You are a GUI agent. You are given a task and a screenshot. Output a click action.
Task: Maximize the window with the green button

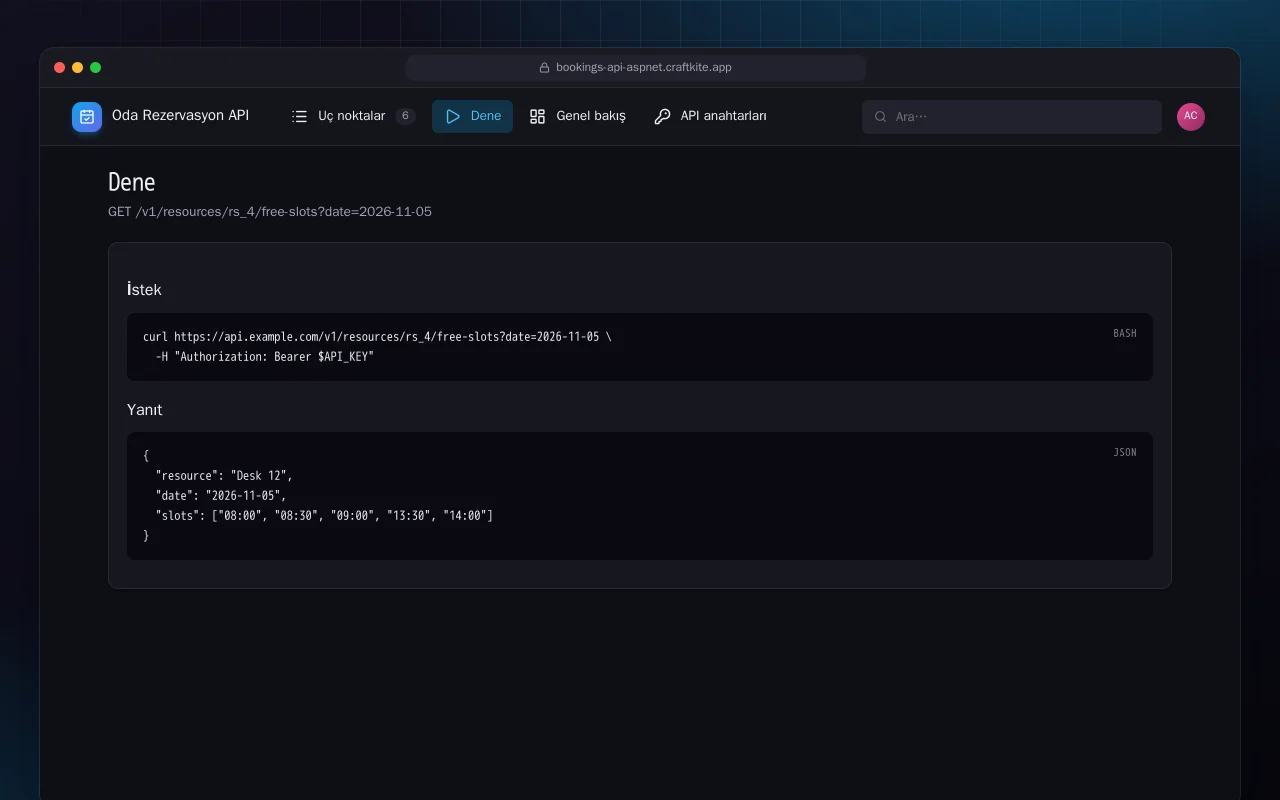coord(96,68)
